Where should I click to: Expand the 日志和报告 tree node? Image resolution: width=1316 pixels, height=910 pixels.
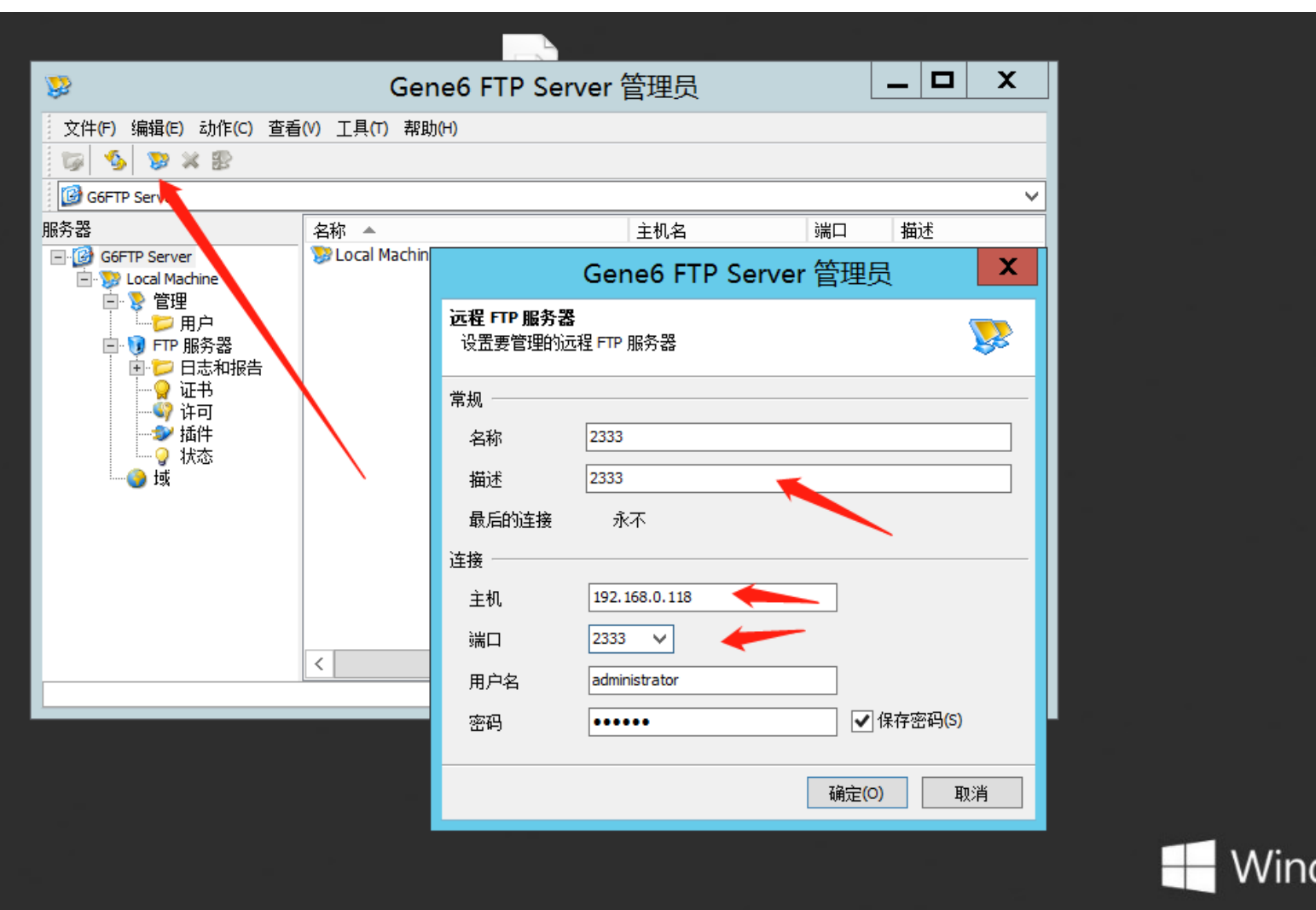point(136,368)
